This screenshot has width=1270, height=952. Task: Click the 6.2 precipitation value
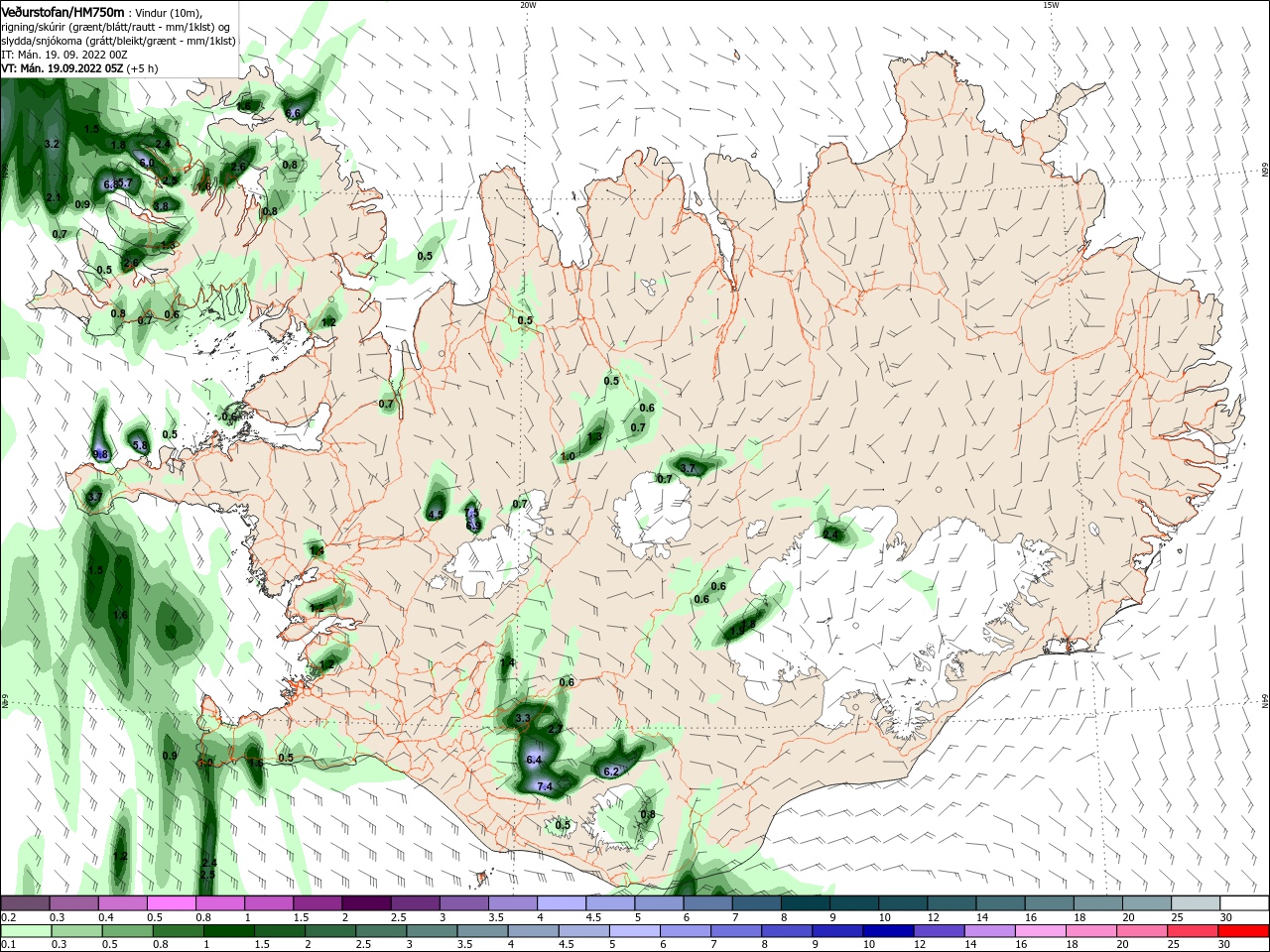click(611, 772)
